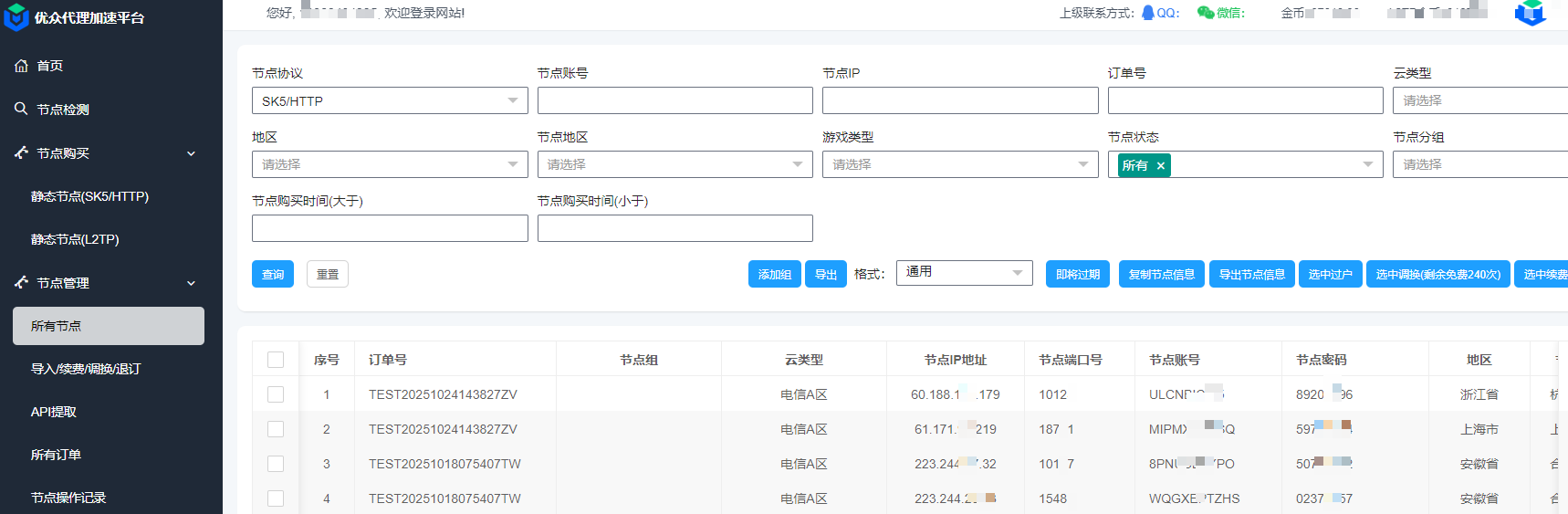This screenshot has height=514, width=1568.
Task: Click the QQ penguin icon
Action: (1148, 13)
